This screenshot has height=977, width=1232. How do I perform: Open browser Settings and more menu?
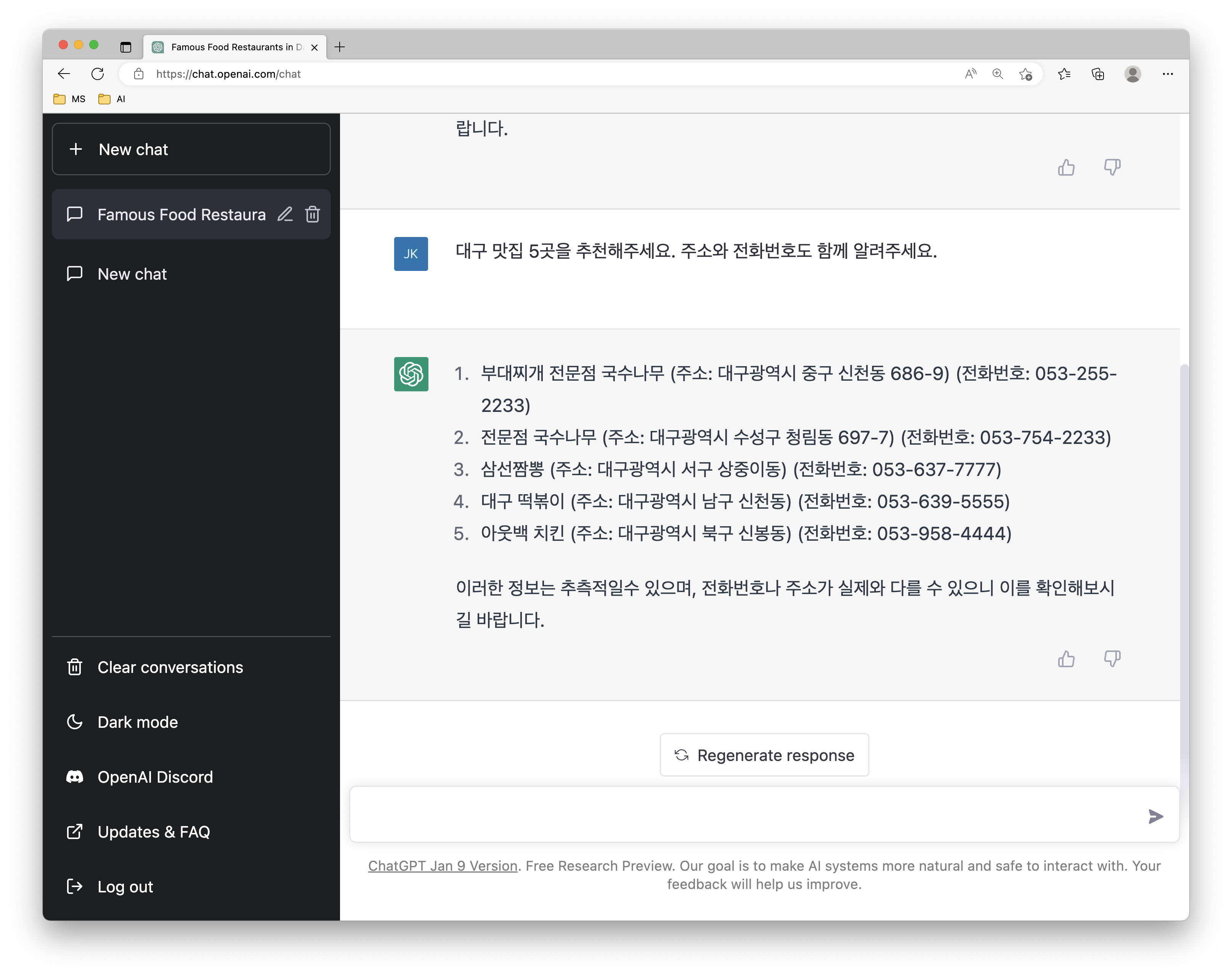click(1168, 74)
